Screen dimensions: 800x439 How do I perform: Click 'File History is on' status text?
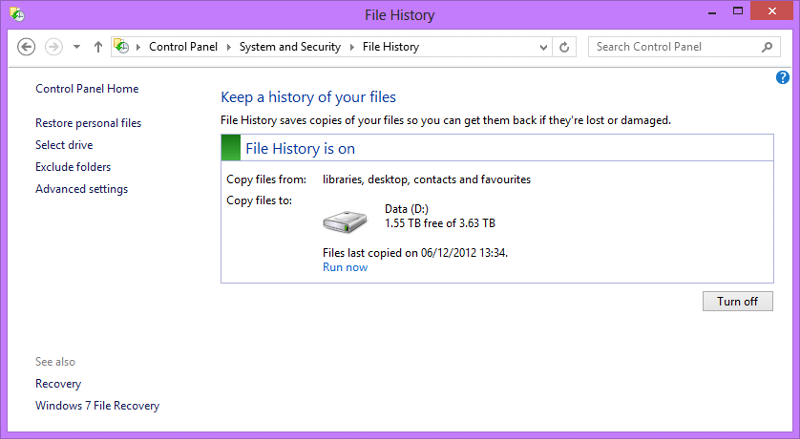pos(300,149)
